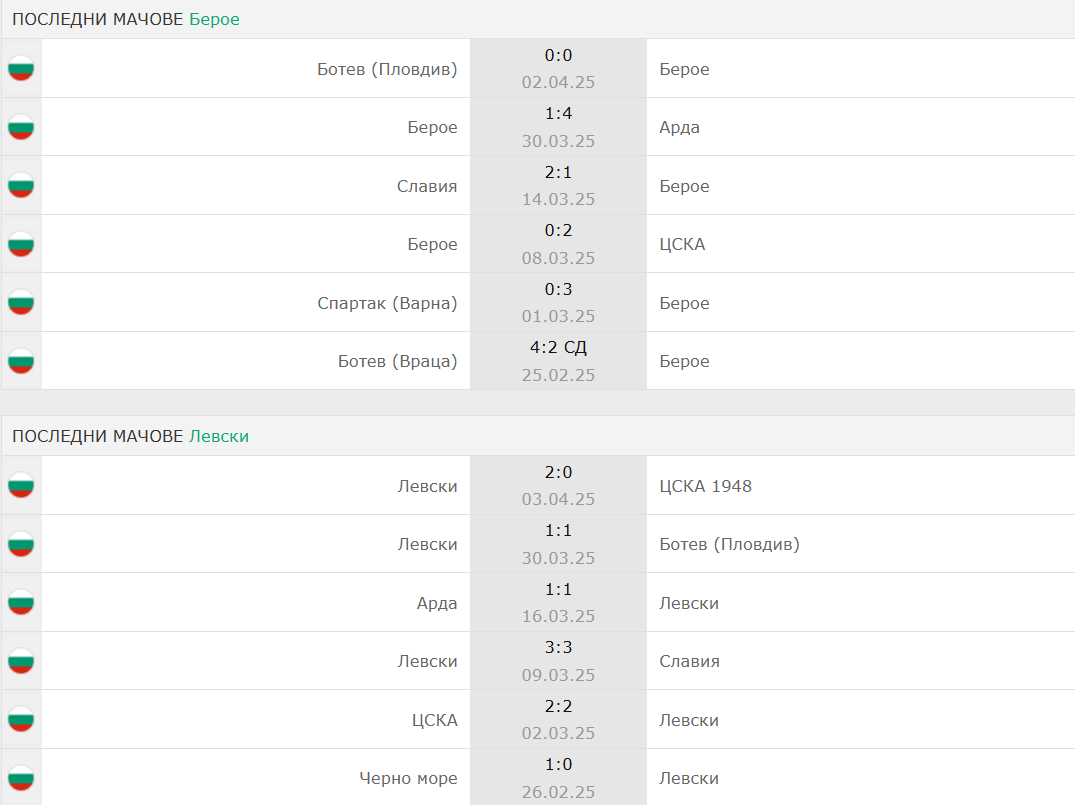This screenshot has height=805, width=1075.
Task: Open the 1:4 result dated 30.03.25
Action: [x=558, y=113]
